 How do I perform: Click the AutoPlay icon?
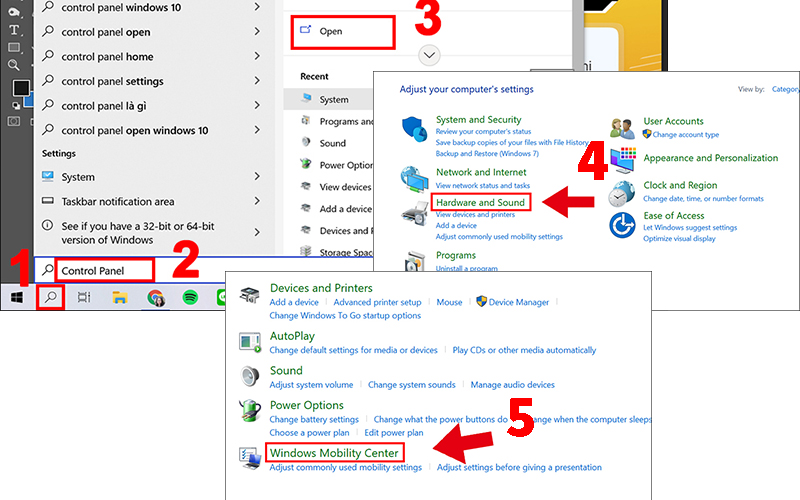coord(250,342)
